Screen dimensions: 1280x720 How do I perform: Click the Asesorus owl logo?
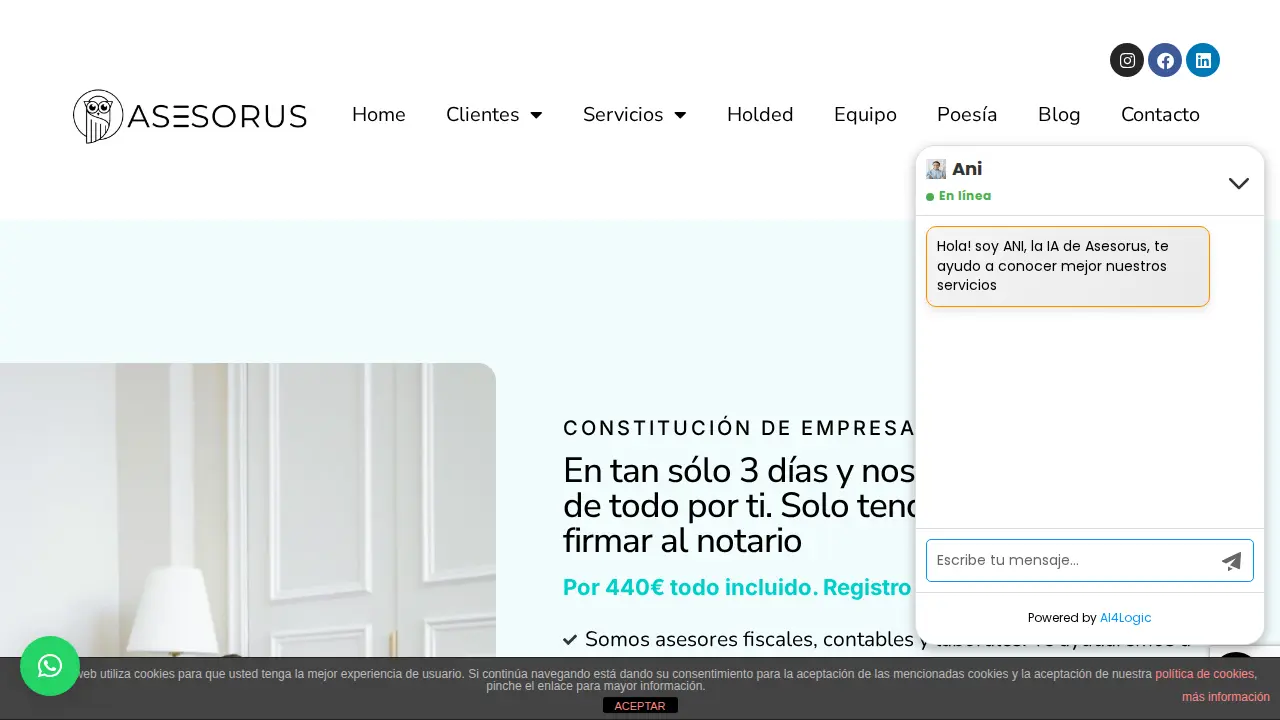(x=190, y=116)
